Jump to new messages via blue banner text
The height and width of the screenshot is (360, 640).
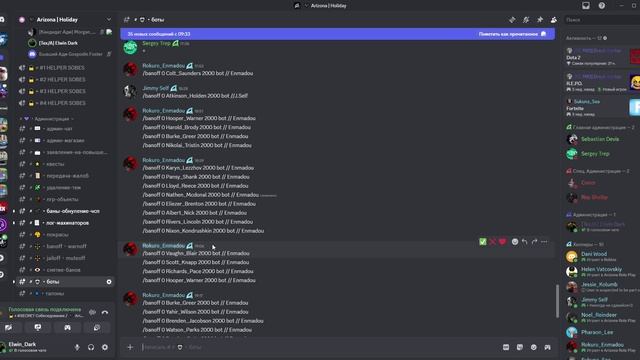tap(159, 34)
